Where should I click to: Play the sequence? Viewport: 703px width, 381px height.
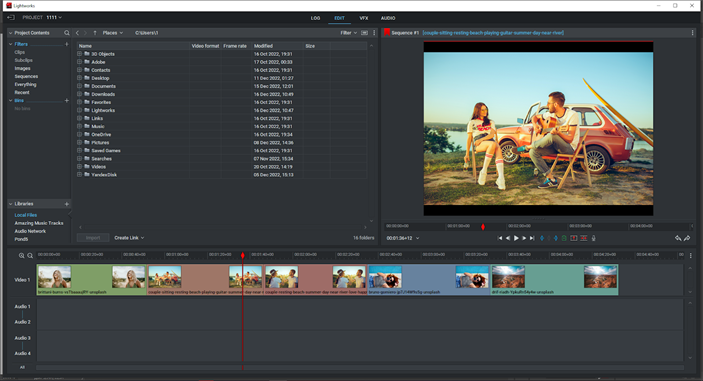point(516,238)
